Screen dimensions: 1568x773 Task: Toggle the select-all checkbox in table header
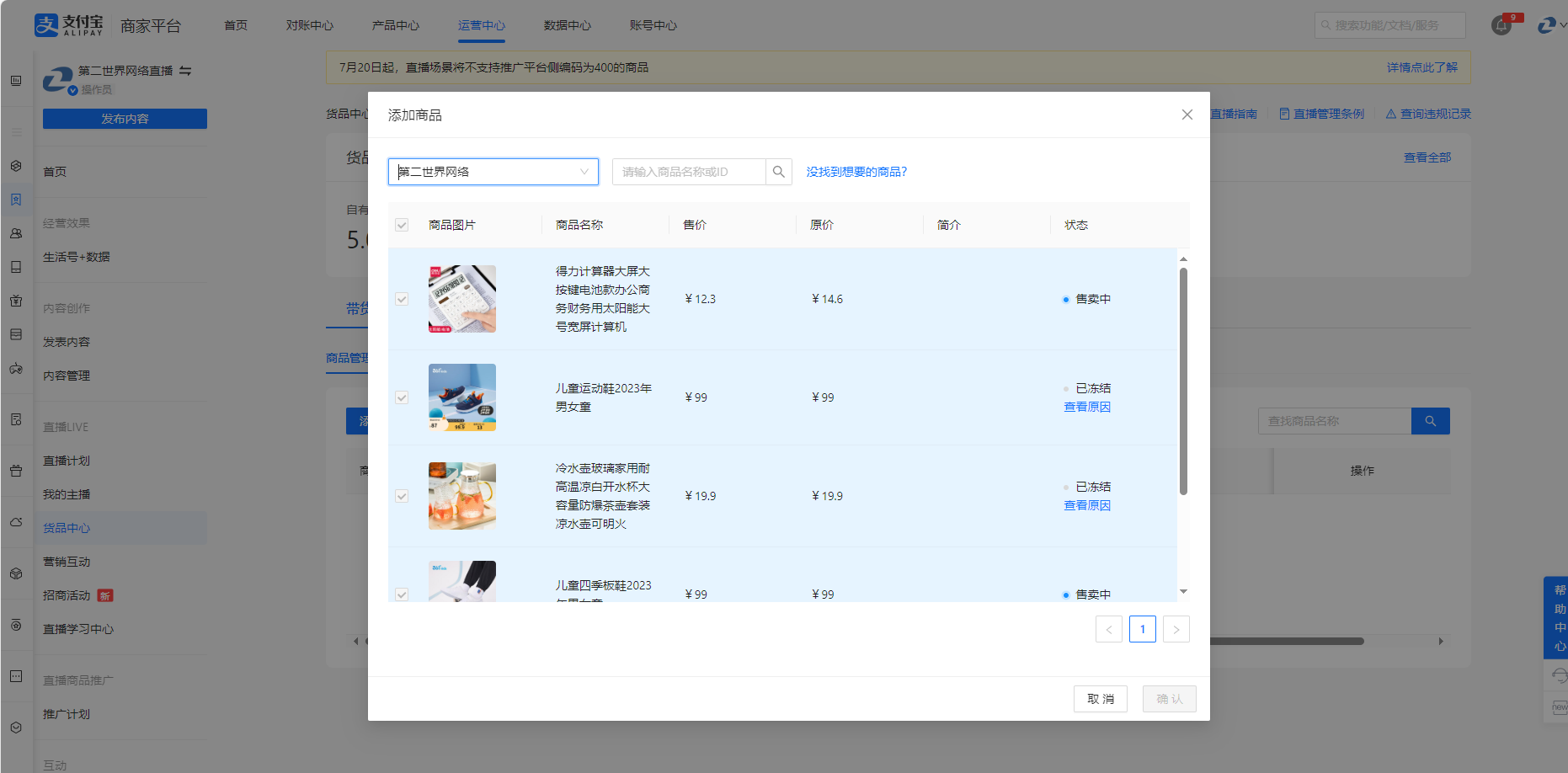[x=402, y=225]
